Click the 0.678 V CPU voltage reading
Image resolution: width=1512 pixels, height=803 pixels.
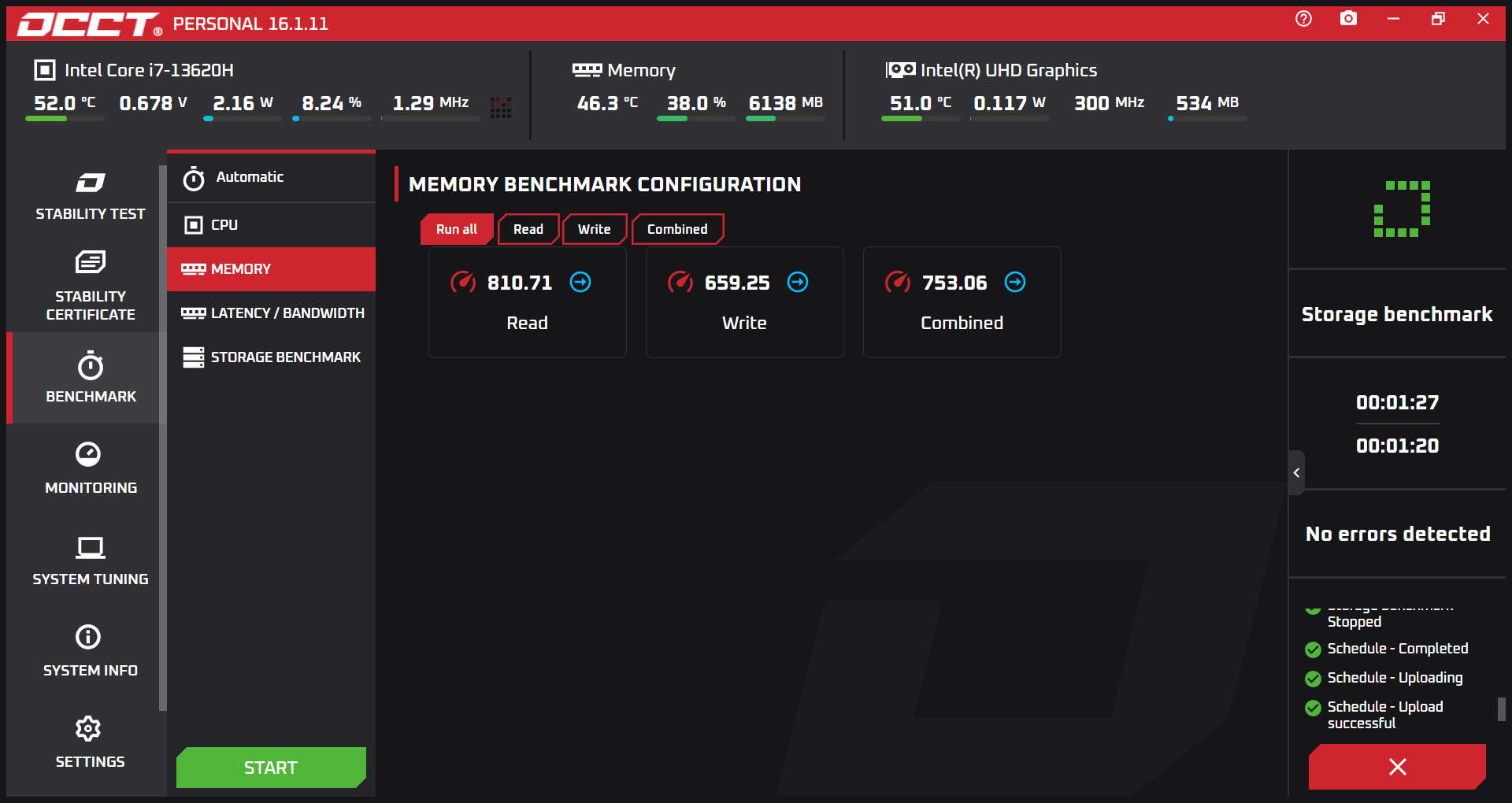154,103
